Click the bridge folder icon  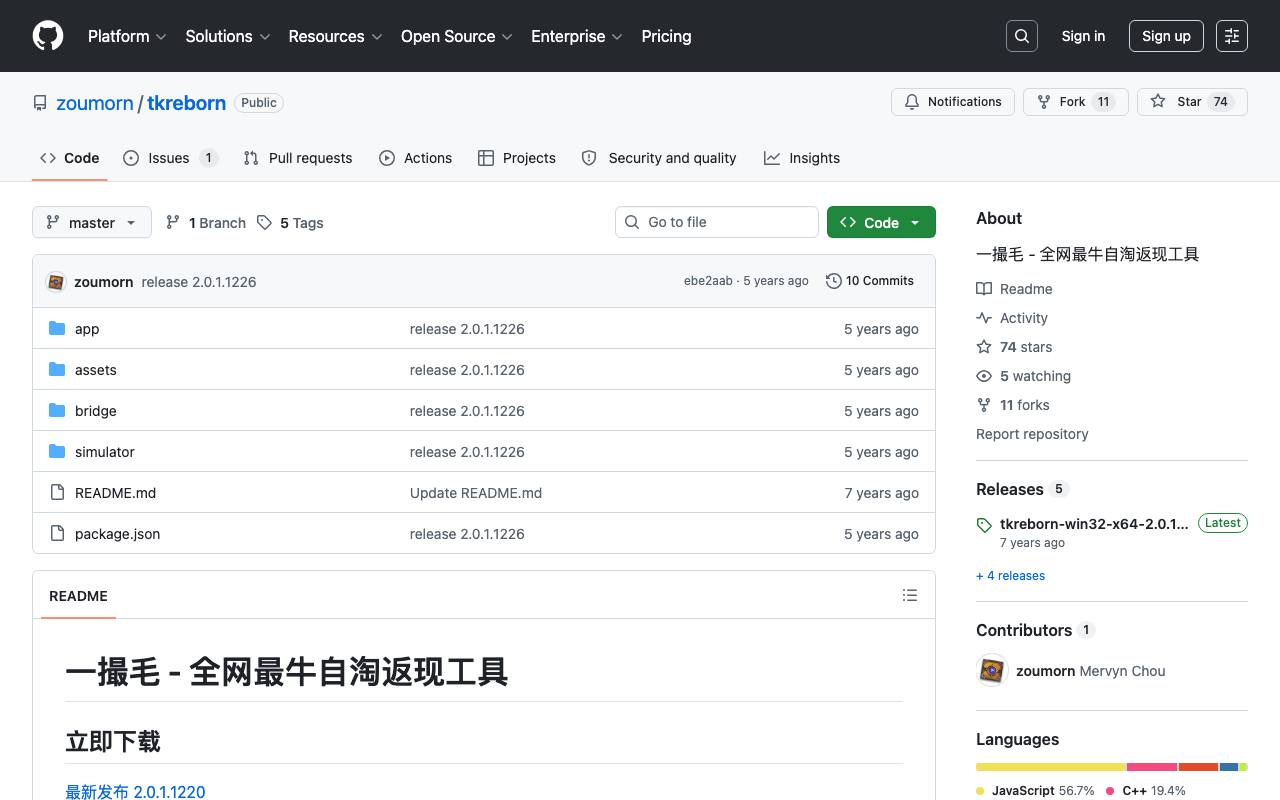(x=57, y=411)
